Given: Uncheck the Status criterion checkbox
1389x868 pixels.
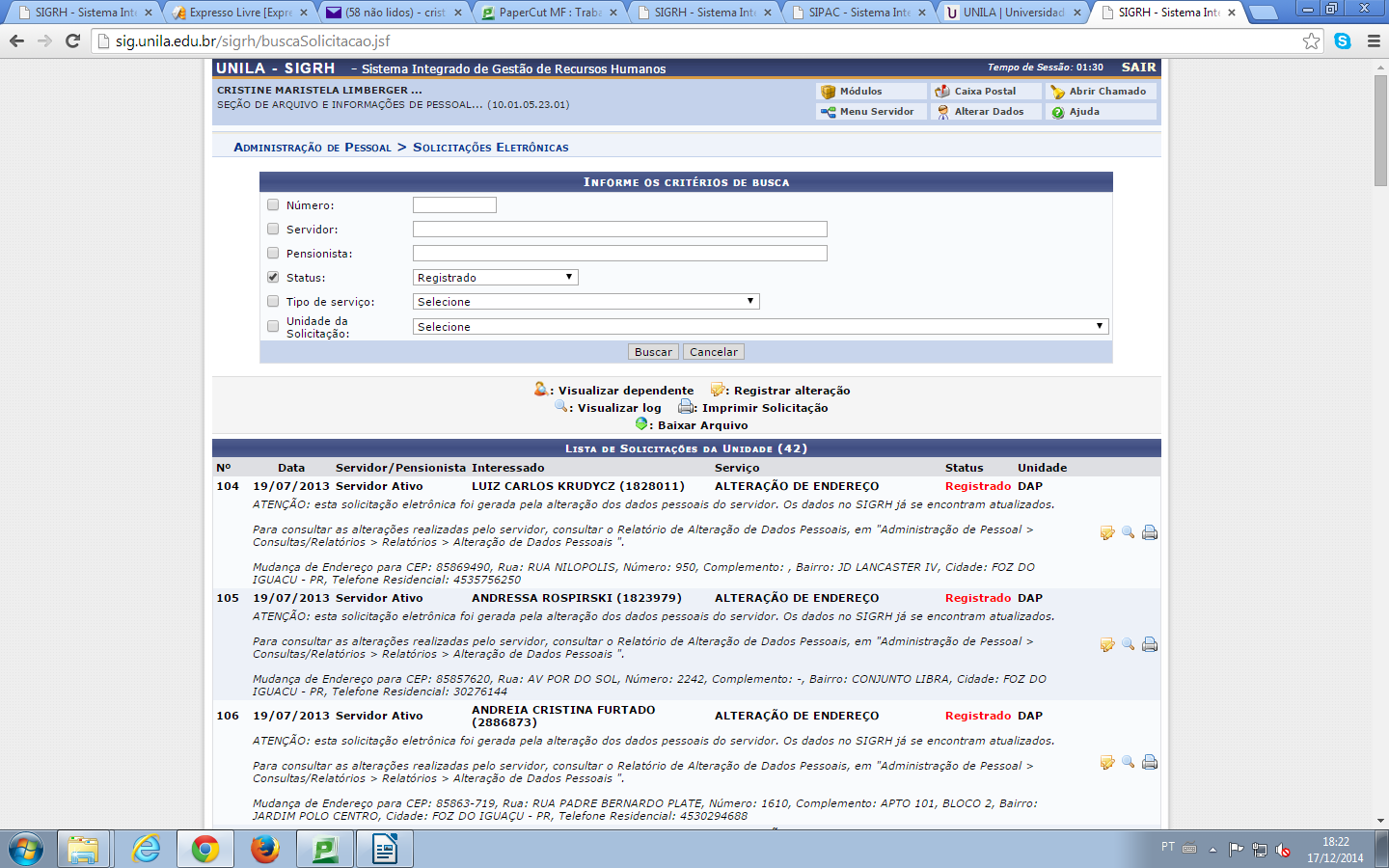Looking at the screenshot, I should [273, 277].
